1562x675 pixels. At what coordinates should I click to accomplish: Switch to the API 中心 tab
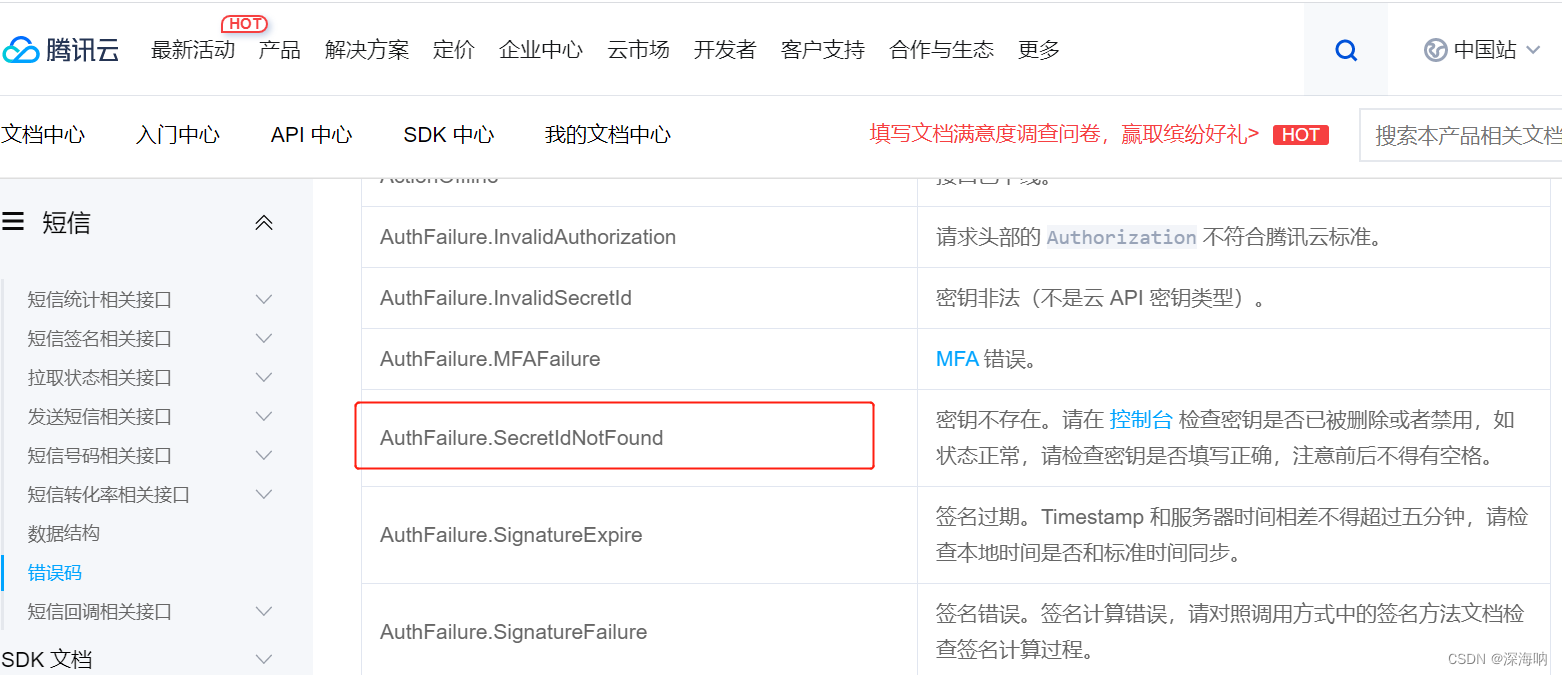pos(311,134)
